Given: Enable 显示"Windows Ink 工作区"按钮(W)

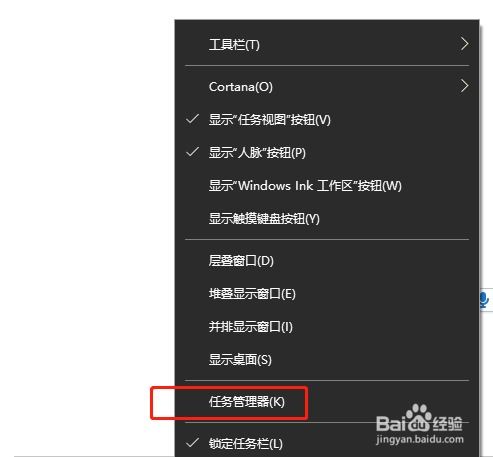Looking at the screenshot, I should (327, 186).
